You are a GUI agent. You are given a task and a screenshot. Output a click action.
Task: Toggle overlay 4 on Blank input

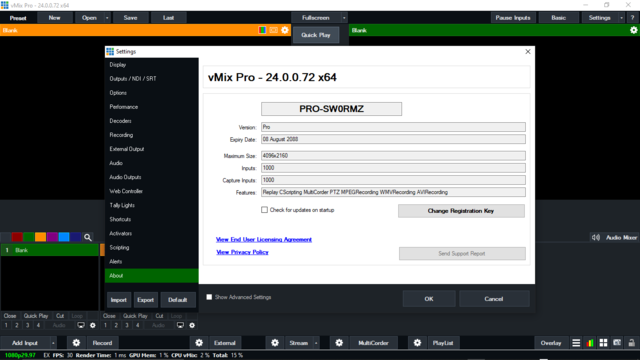click(38, 325)
